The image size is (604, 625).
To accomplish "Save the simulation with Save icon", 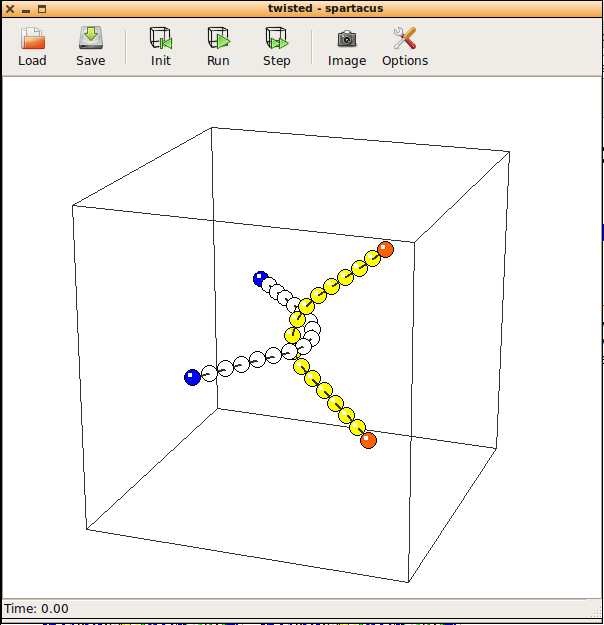I will click(91, 38).
